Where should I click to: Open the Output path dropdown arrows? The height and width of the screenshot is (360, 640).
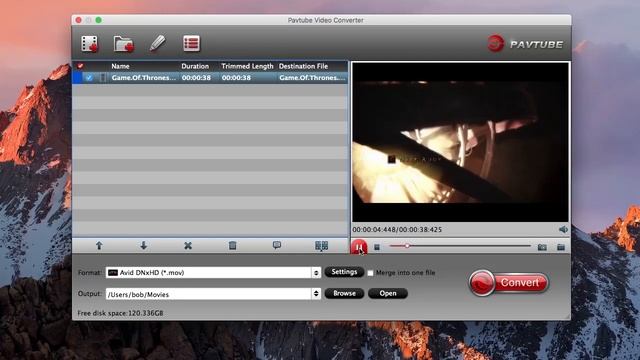coord(316,294)
